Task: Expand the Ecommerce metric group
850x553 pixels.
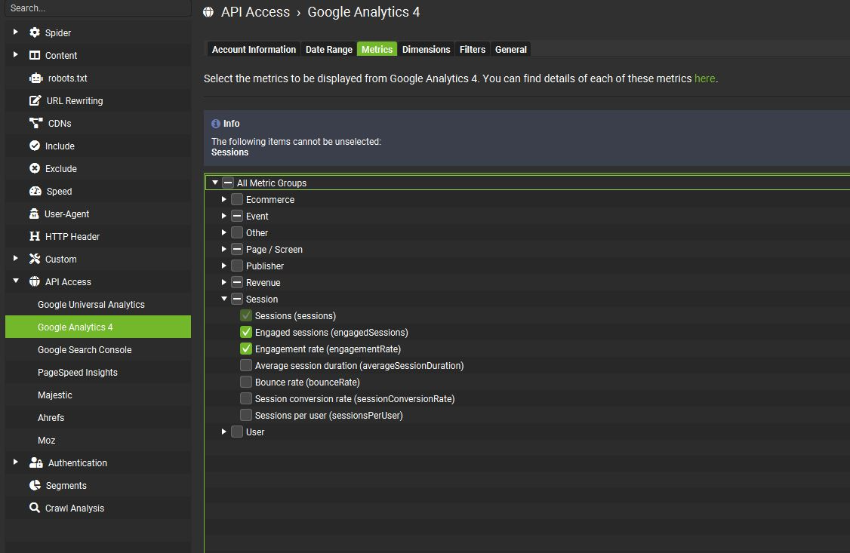Action: click(224, 200)
